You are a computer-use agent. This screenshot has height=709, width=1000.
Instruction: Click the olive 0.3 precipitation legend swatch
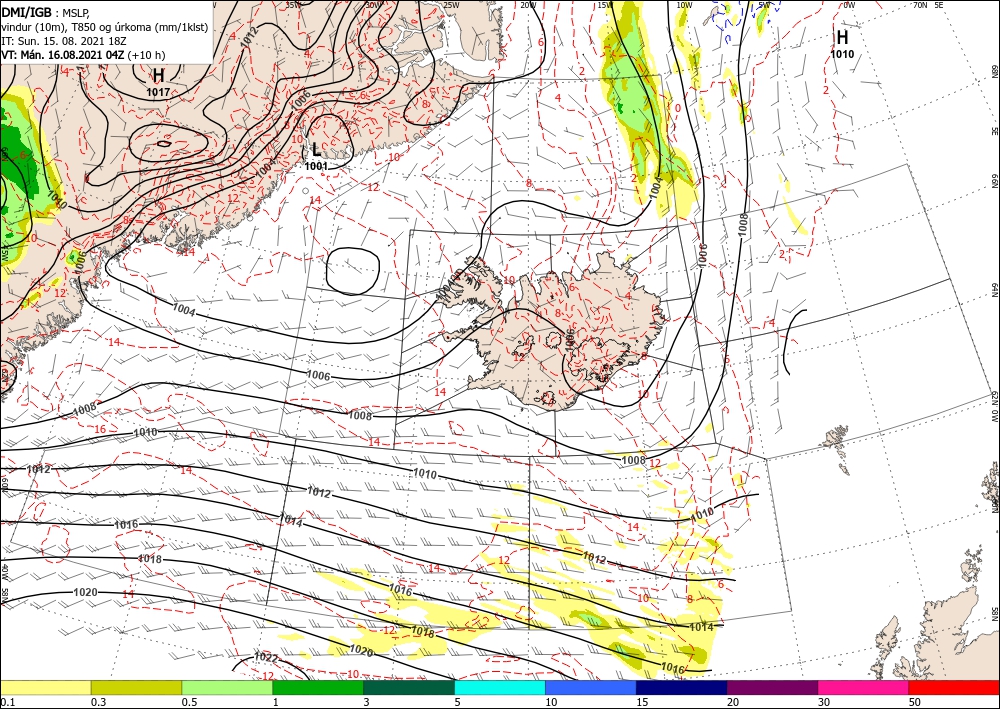click(x=136, y=687)
